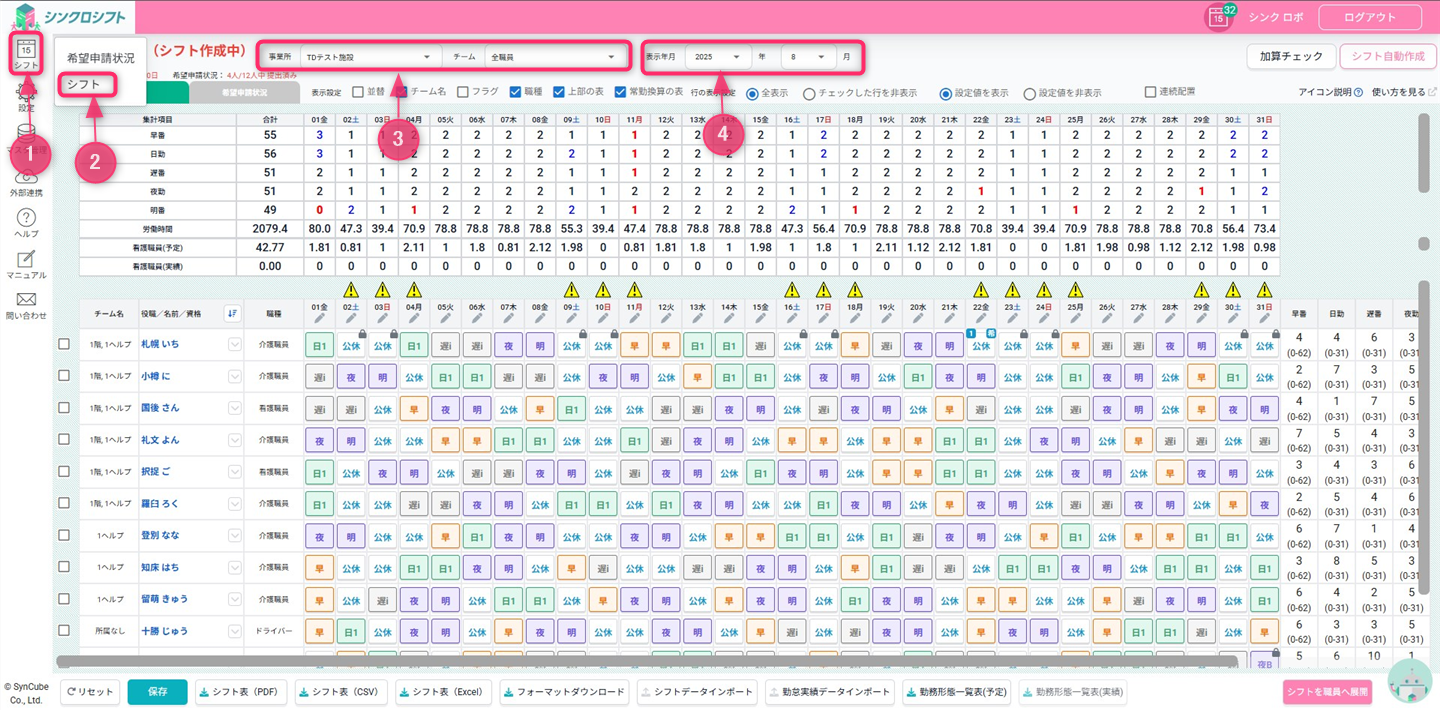Open the チーム dropdown showing 全職員
The image size is (1440, 710).
554,57
